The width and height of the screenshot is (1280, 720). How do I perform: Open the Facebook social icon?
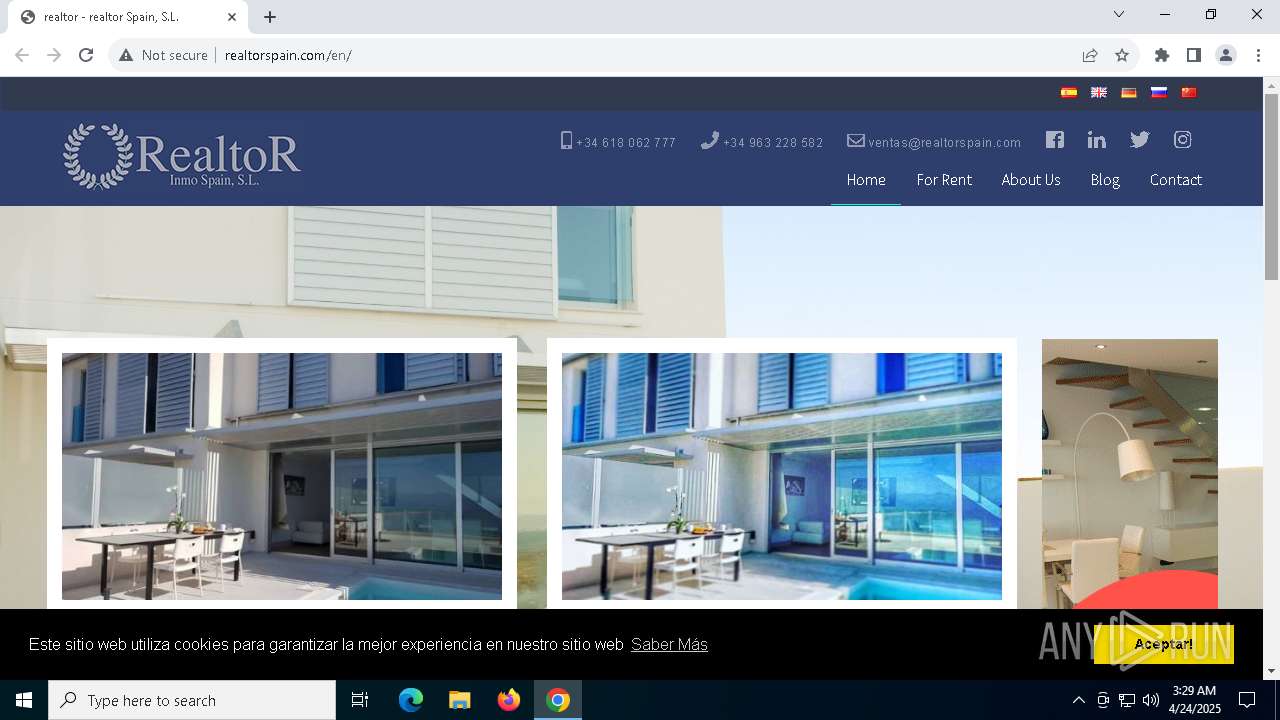tap(1055, 140)
